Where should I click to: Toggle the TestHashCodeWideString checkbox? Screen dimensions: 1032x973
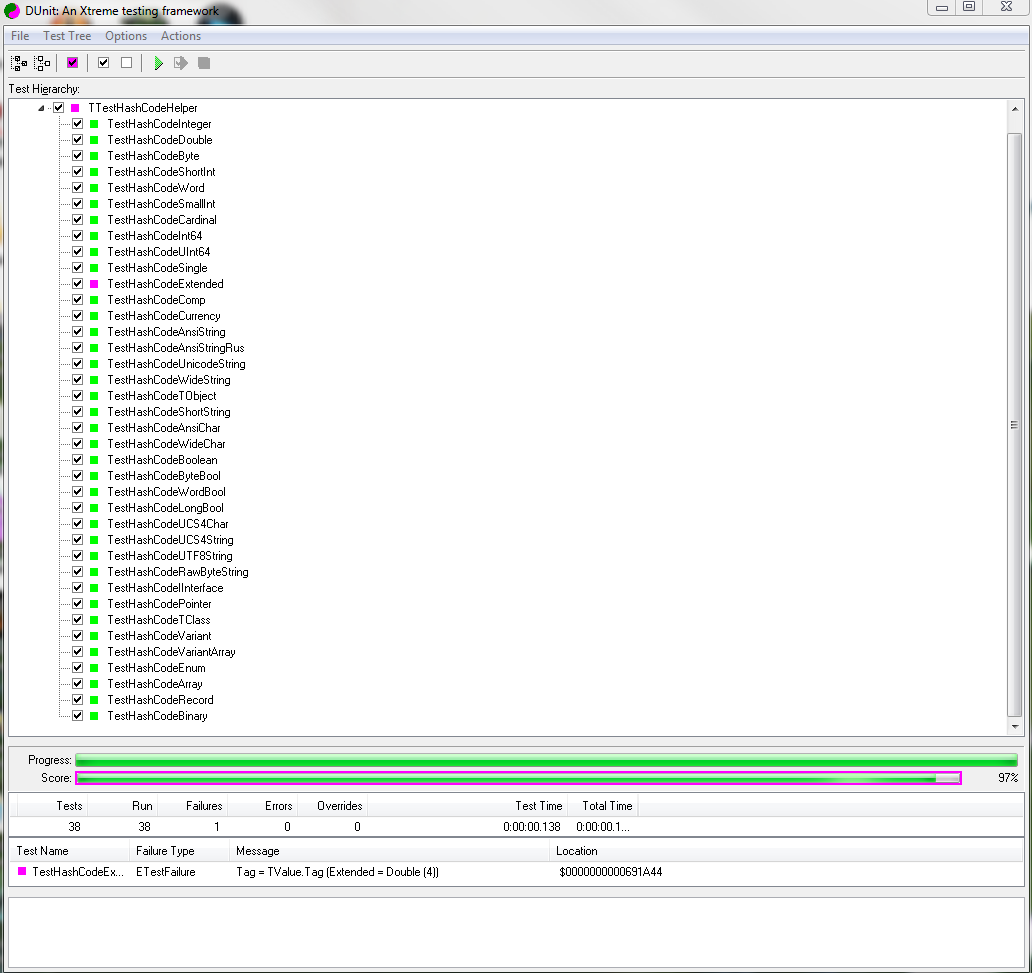78,380
